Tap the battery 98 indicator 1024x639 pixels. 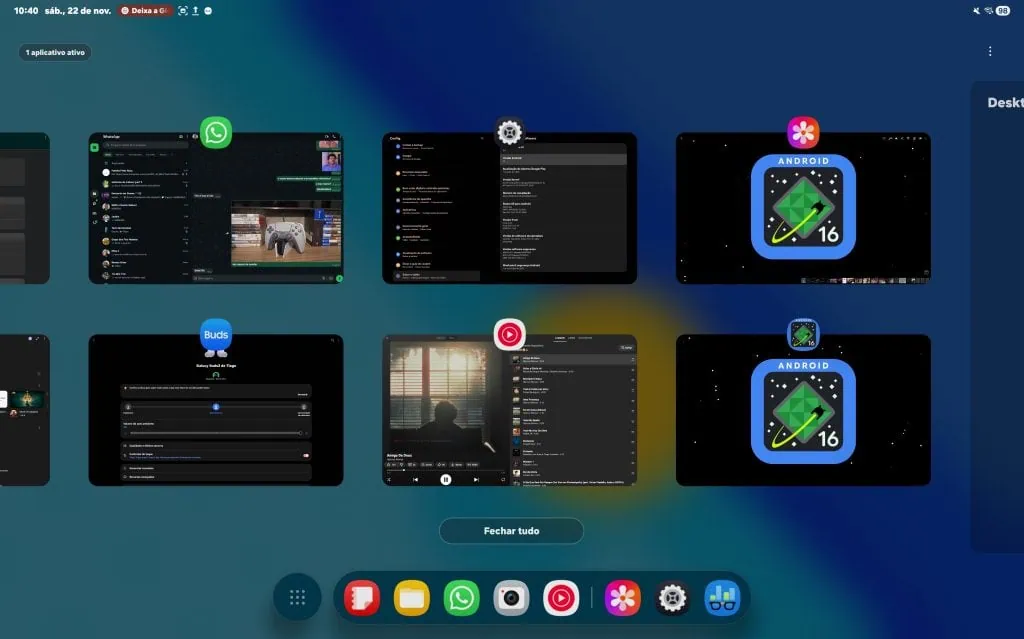coord(1001,10)
